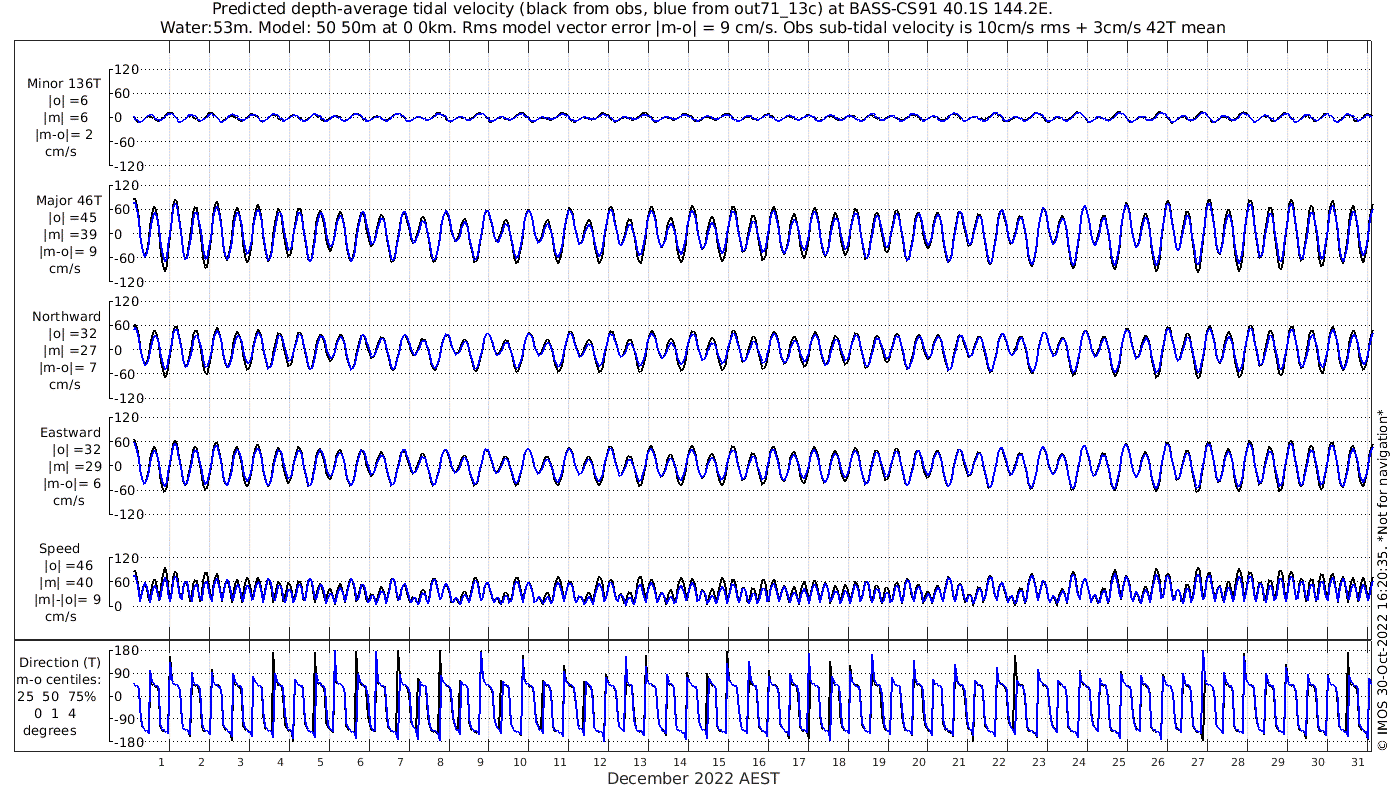Click '|m-o|= 2' in the Minor panel
This screenshot has height=800, width=1400.
tap(66, 135)
